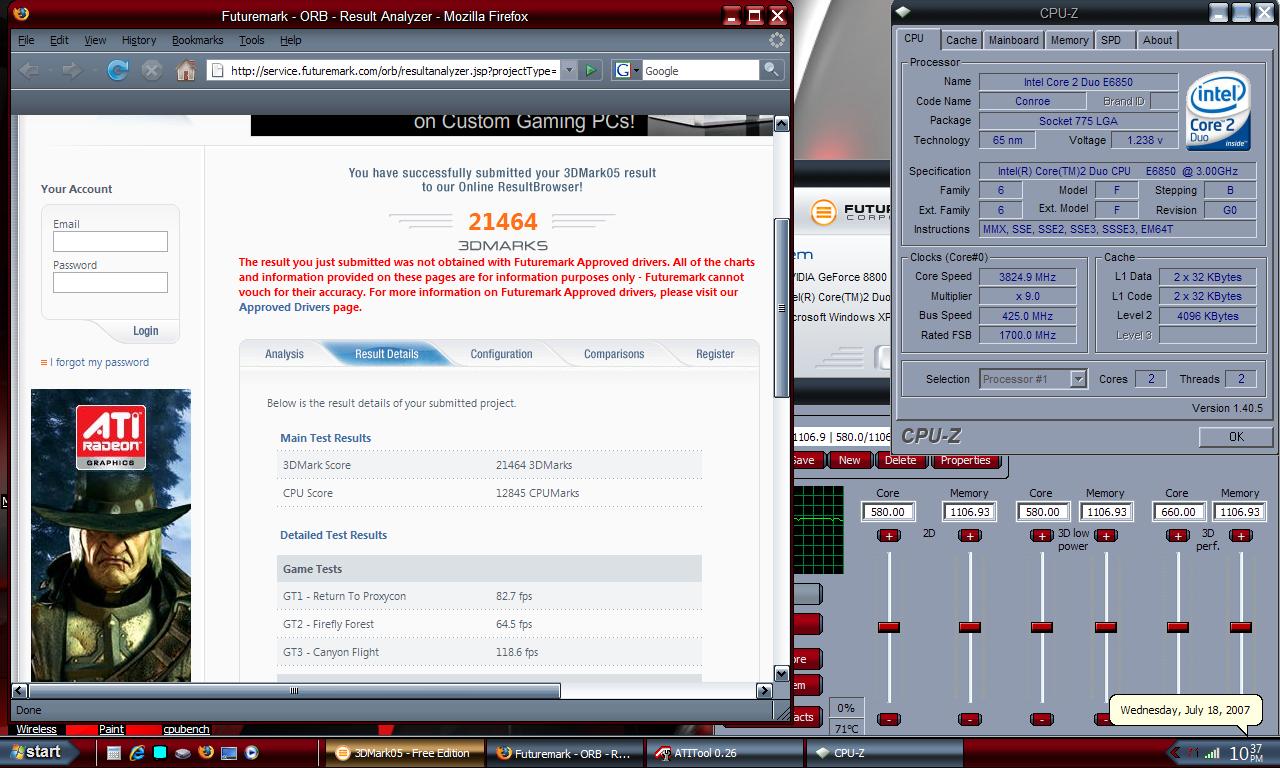This screenshot has width=1280, height=768.
Task: Click the Firefox Stop loading icon
Action: coord(151,70)
